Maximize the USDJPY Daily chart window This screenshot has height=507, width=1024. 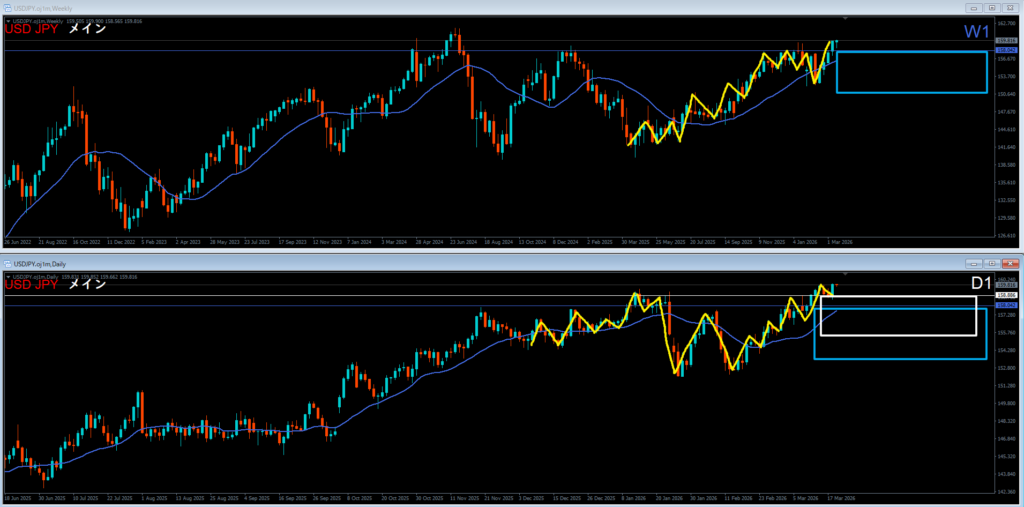pos(990,264)
